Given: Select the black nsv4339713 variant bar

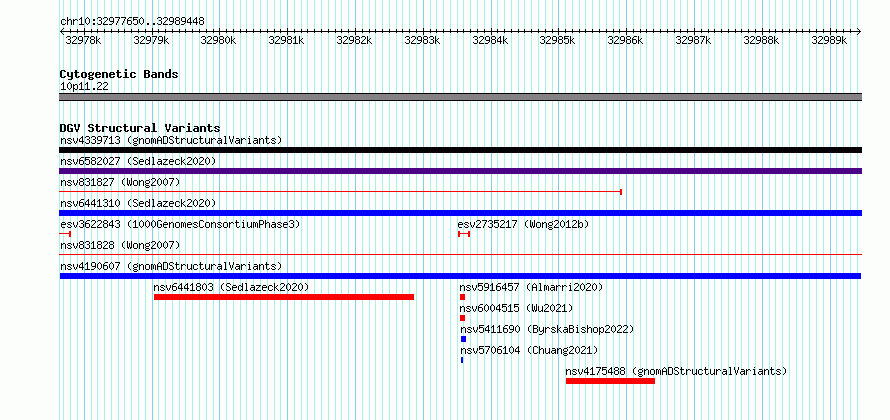Looking at the screenshot, I should pyautogui.click(x=460, y=150).
